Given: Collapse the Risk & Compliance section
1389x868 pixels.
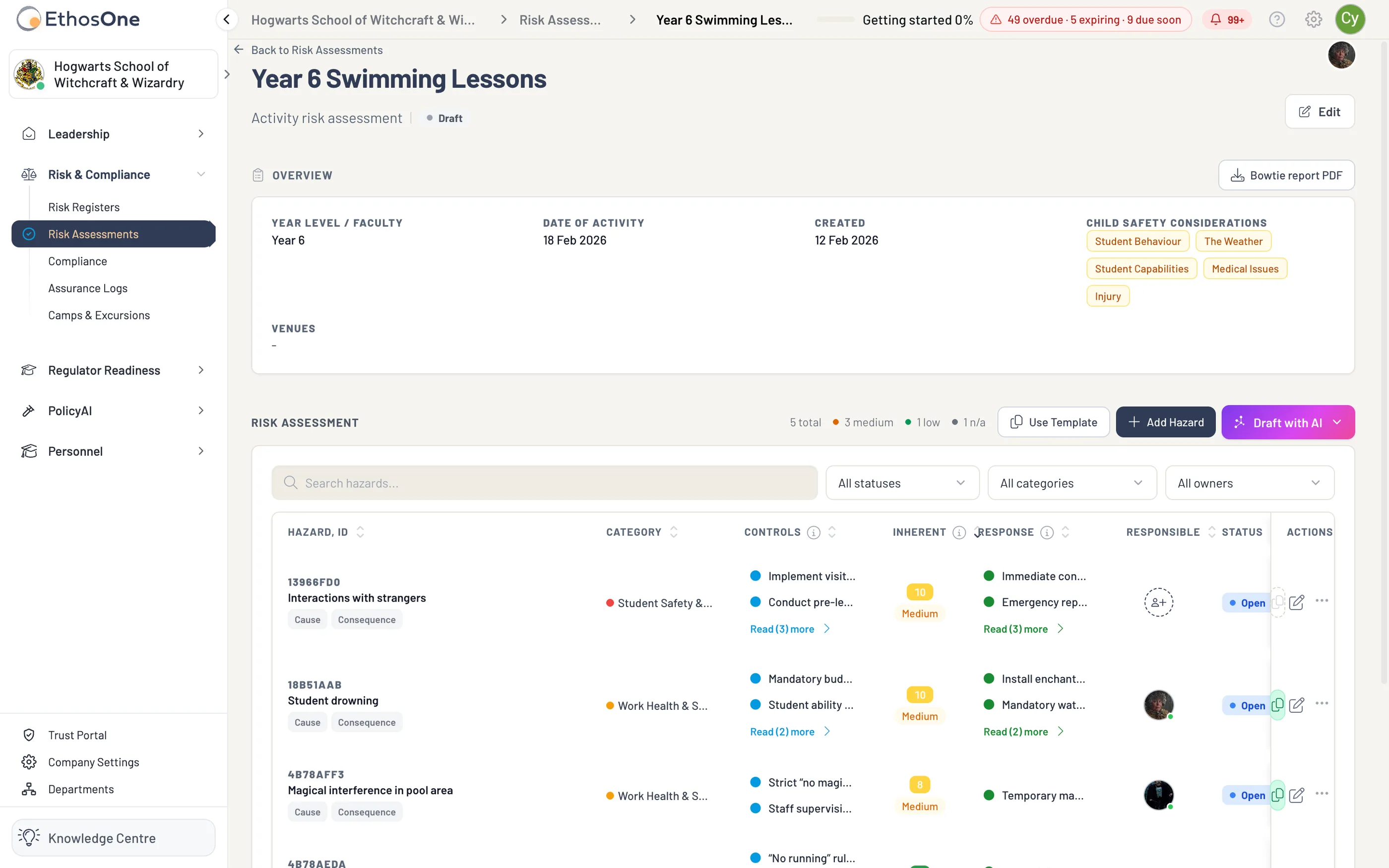Looking at the screenshot, I should pyautogui.click(x=114, y=175).
